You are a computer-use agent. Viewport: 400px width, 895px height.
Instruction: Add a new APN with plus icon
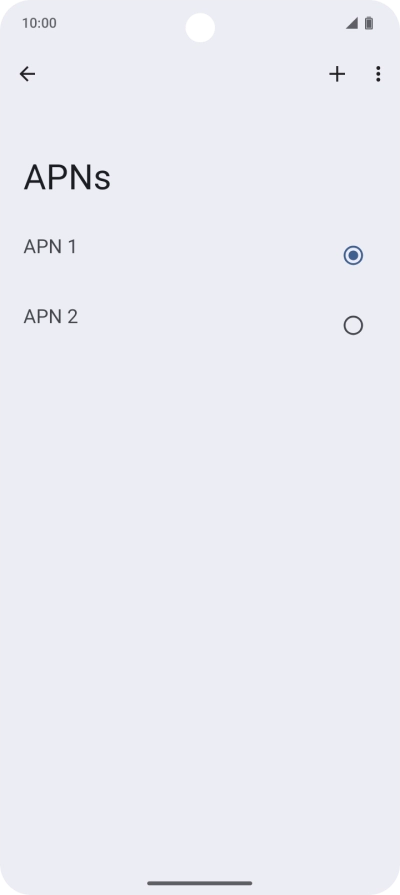pyautogui.click(x=337, y=74)
